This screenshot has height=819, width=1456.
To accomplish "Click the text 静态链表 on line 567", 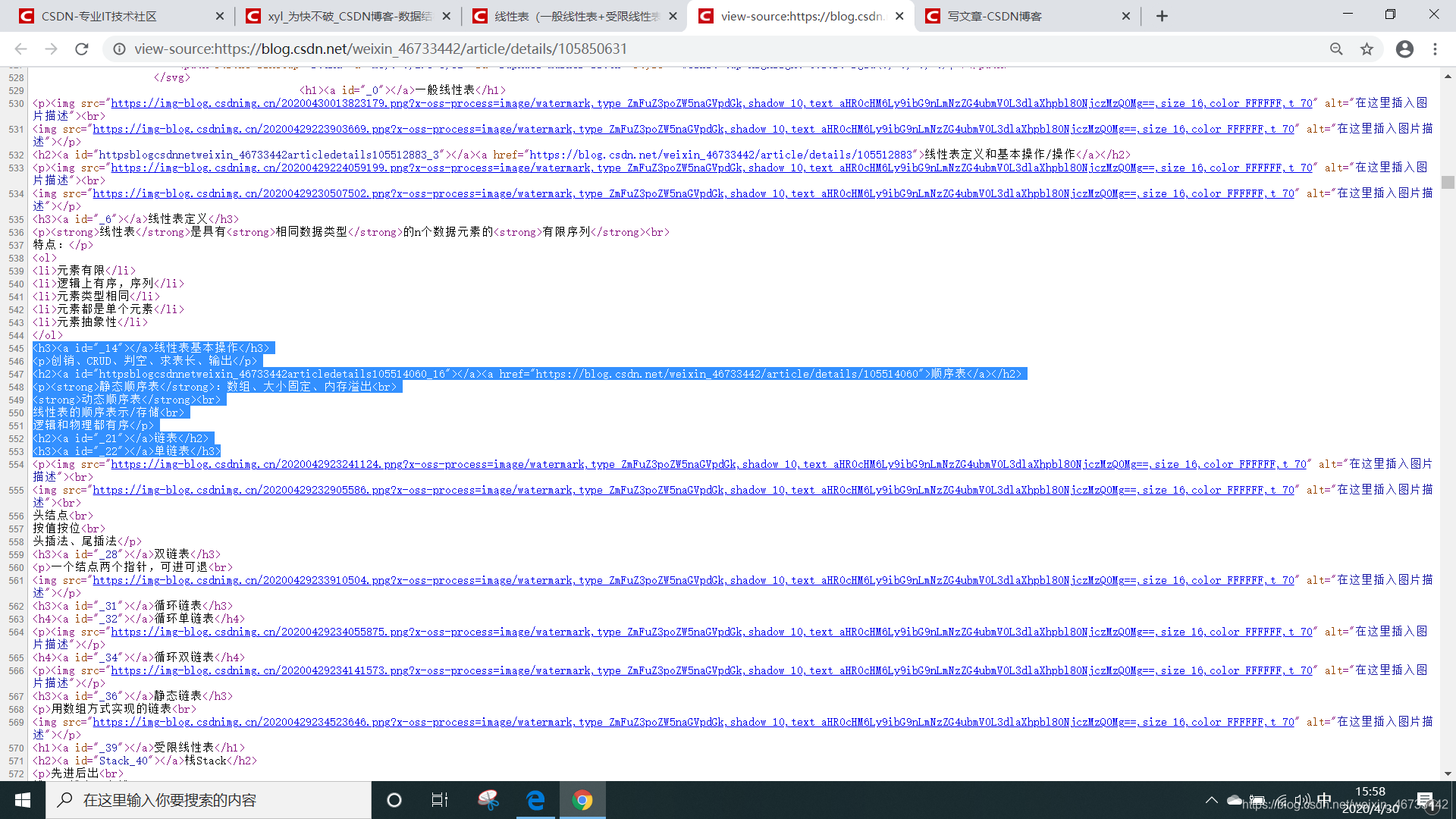I will click(178, 696).
